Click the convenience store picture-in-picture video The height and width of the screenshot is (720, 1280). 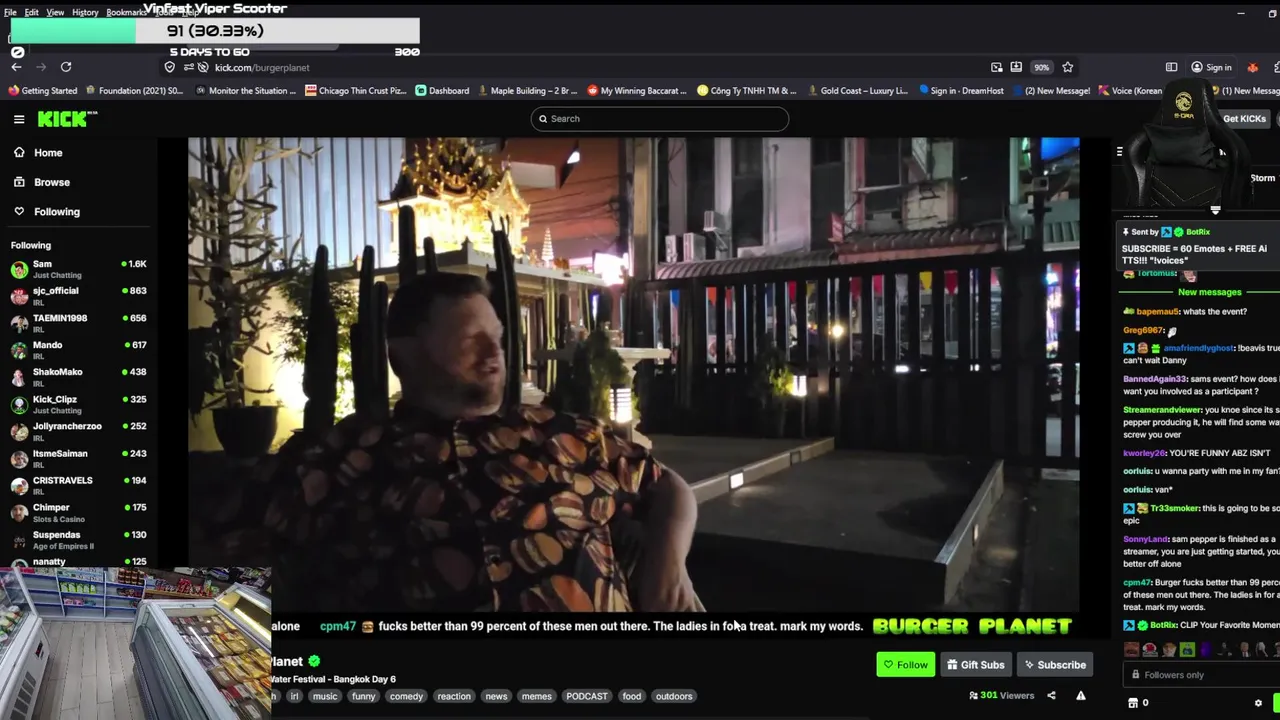tap(135, 643)
